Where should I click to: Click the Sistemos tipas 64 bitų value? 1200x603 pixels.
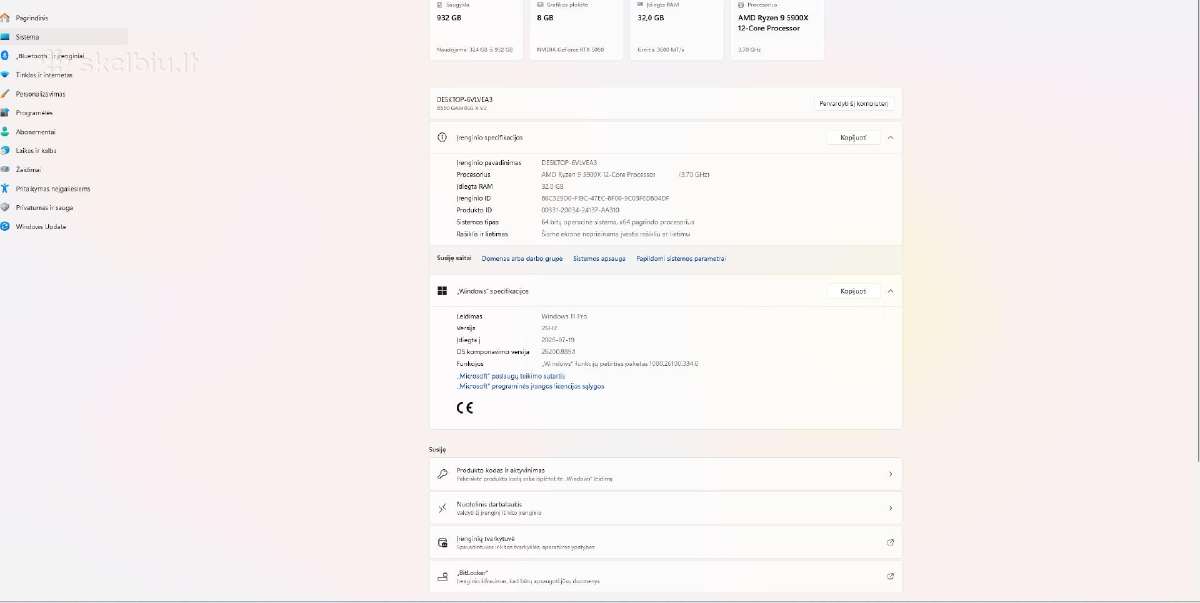(617, 222)
